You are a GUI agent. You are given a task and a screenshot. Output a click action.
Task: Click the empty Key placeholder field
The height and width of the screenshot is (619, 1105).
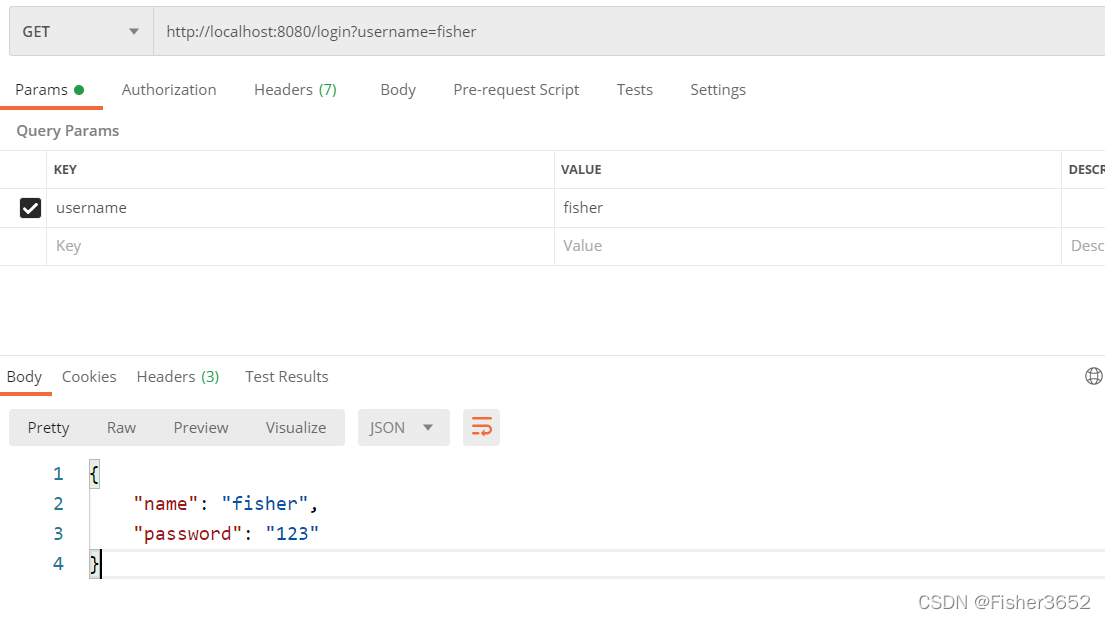[300, 246]
